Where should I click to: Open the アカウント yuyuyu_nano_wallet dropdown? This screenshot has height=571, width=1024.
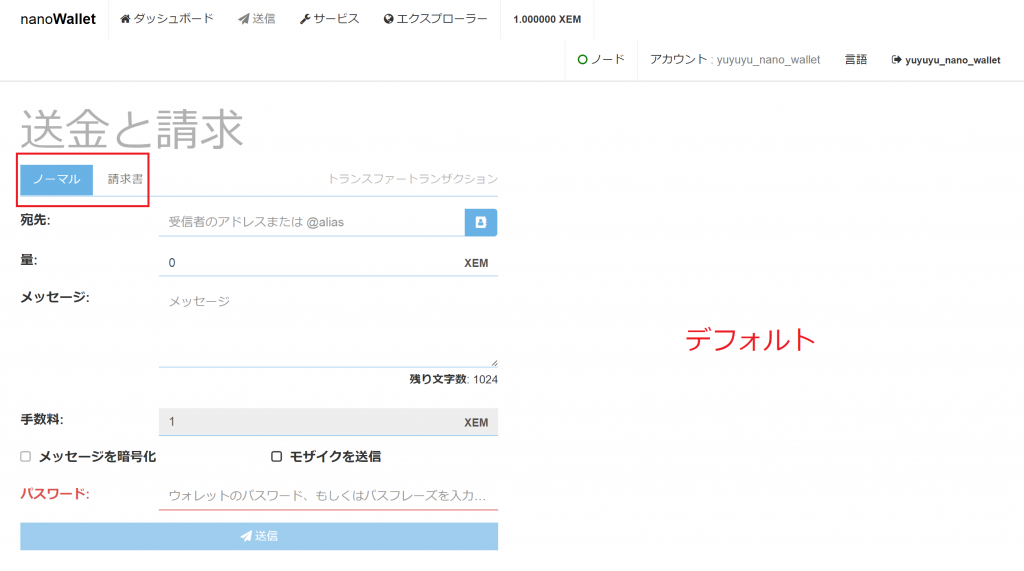click(x=735, y=59)
